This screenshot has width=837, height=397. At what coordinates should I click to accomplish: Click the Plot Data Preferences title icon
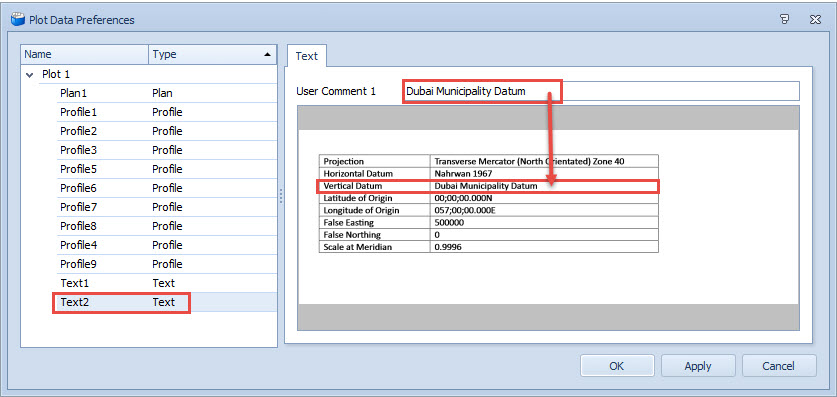coord(18,20)
